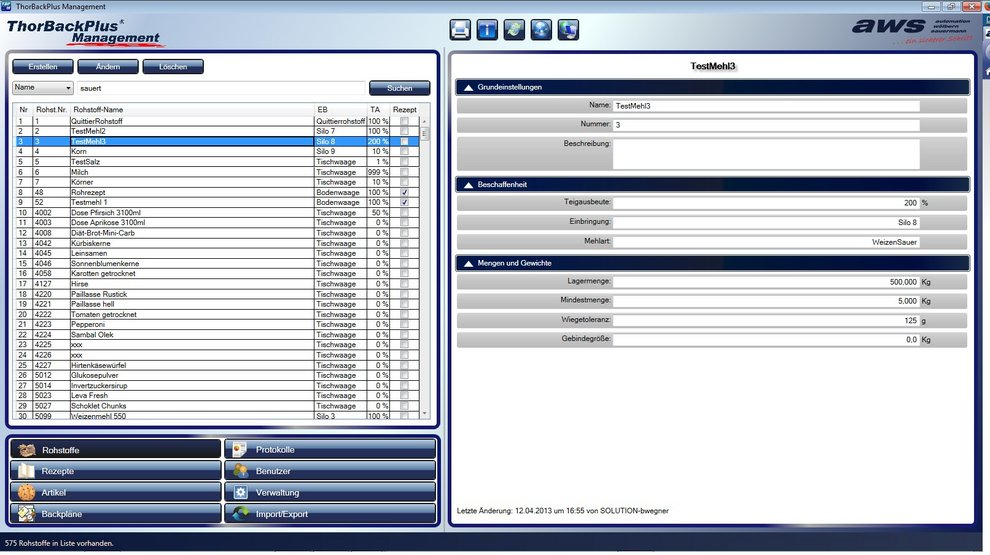Screen dimensions: 990x555
Task: Click the Mehlart field showing WeizenSauer
Action: point(766,242)
